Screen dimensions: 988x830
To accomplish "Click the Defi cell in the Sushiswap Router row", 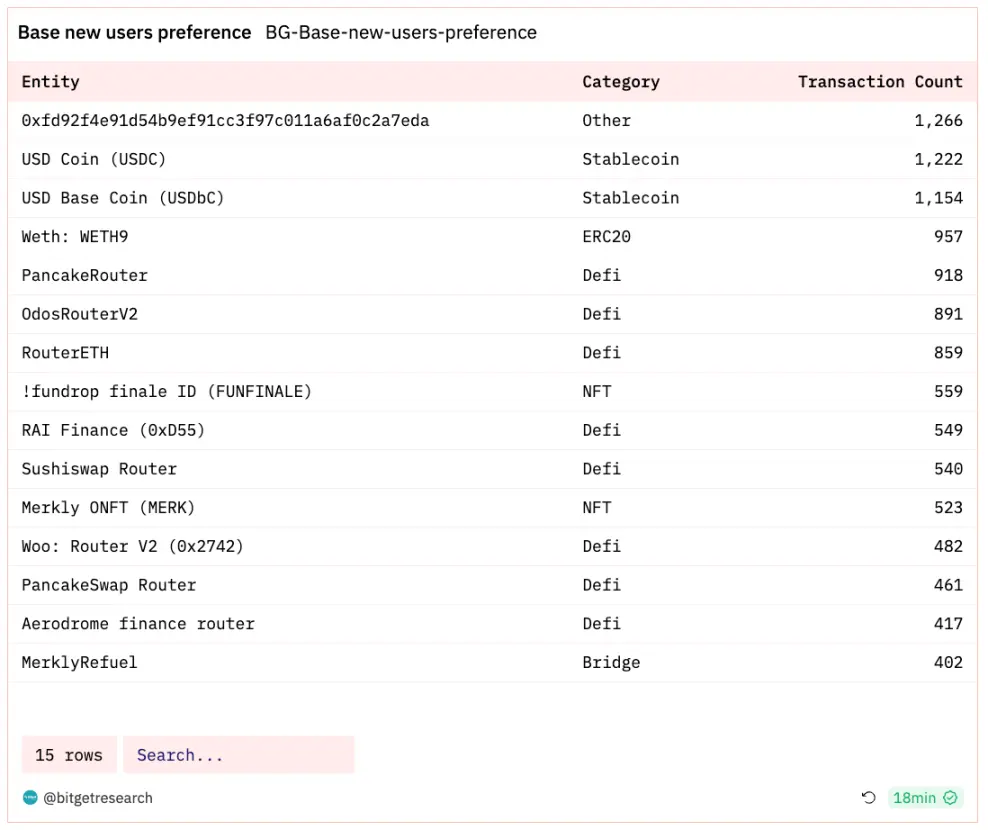I will click(602, 468).
